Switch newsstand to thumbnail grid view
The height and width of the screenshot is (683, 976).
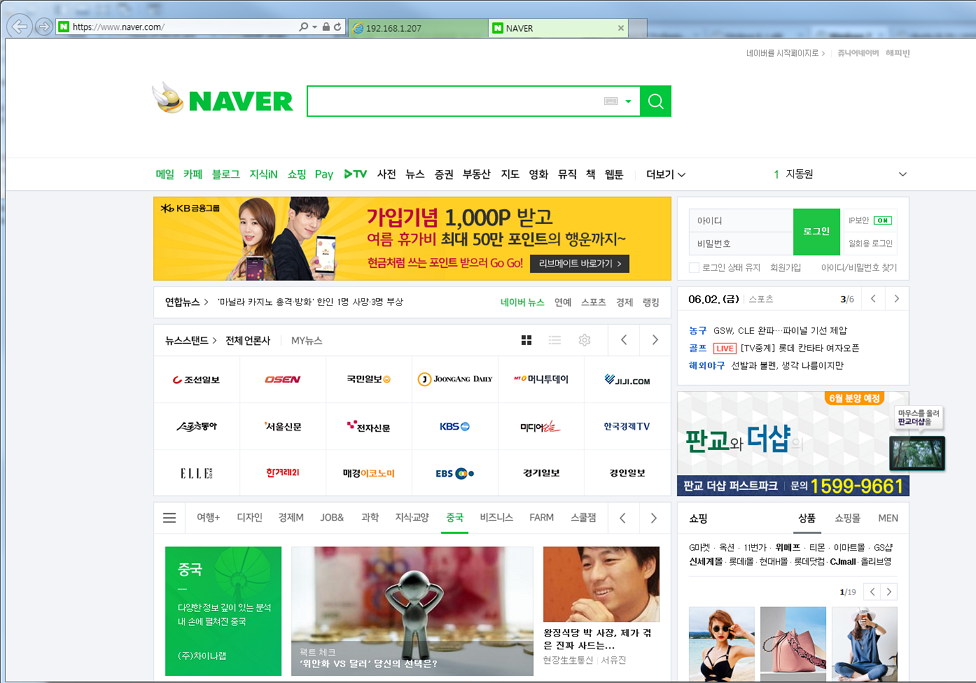pyautogui.click(x=527, y=340)
